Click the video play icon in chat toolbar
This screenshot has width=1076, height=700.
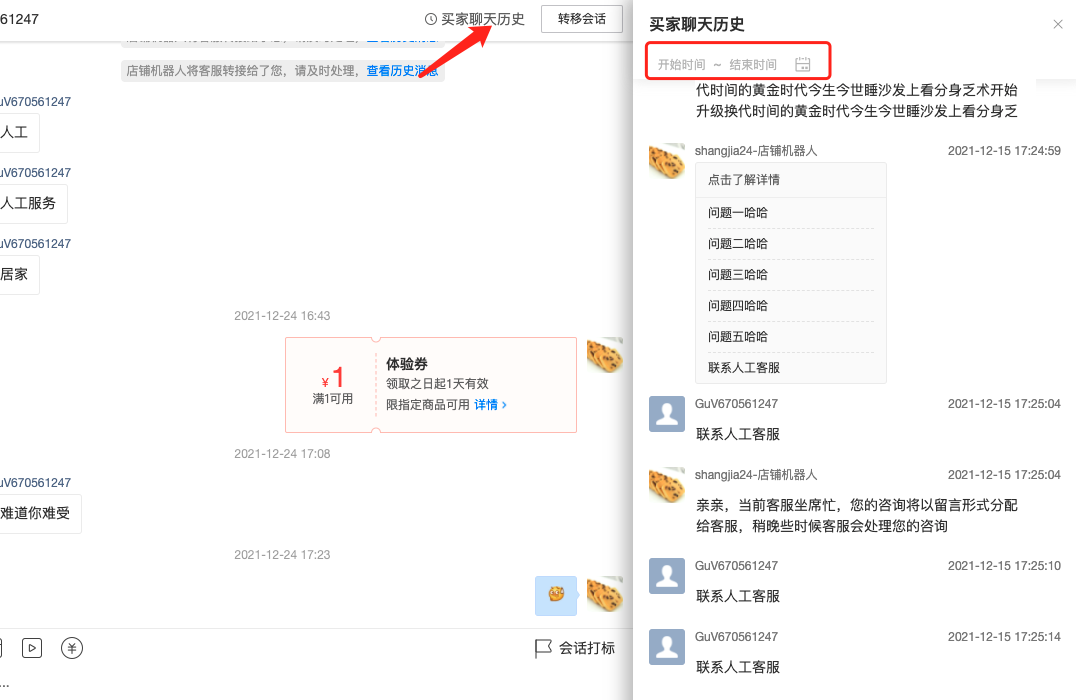pos(32,648)
